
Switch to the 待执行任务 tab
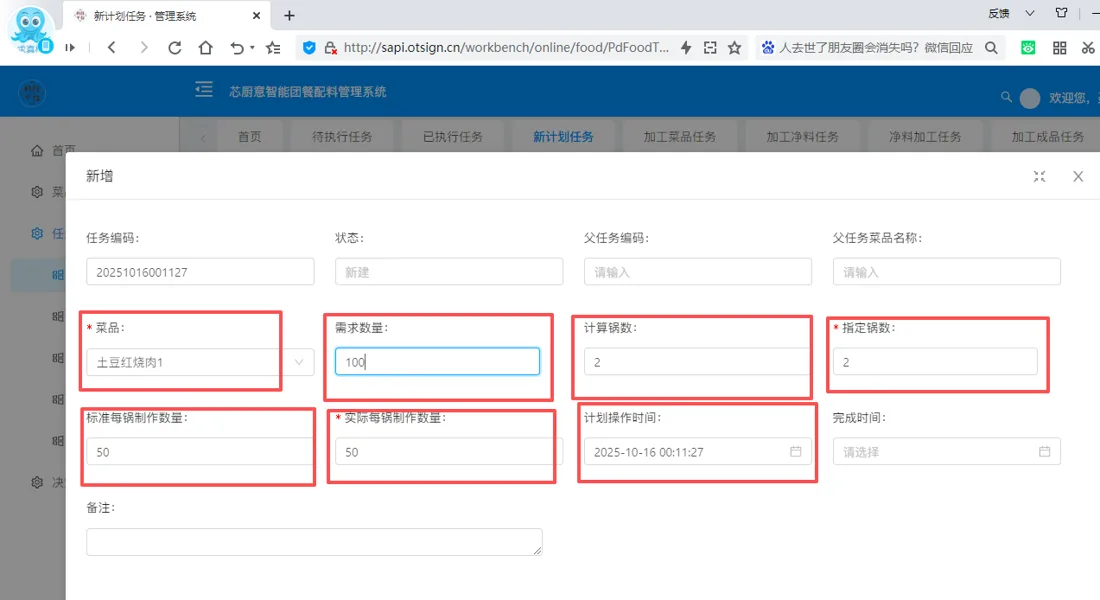point(342,136)
